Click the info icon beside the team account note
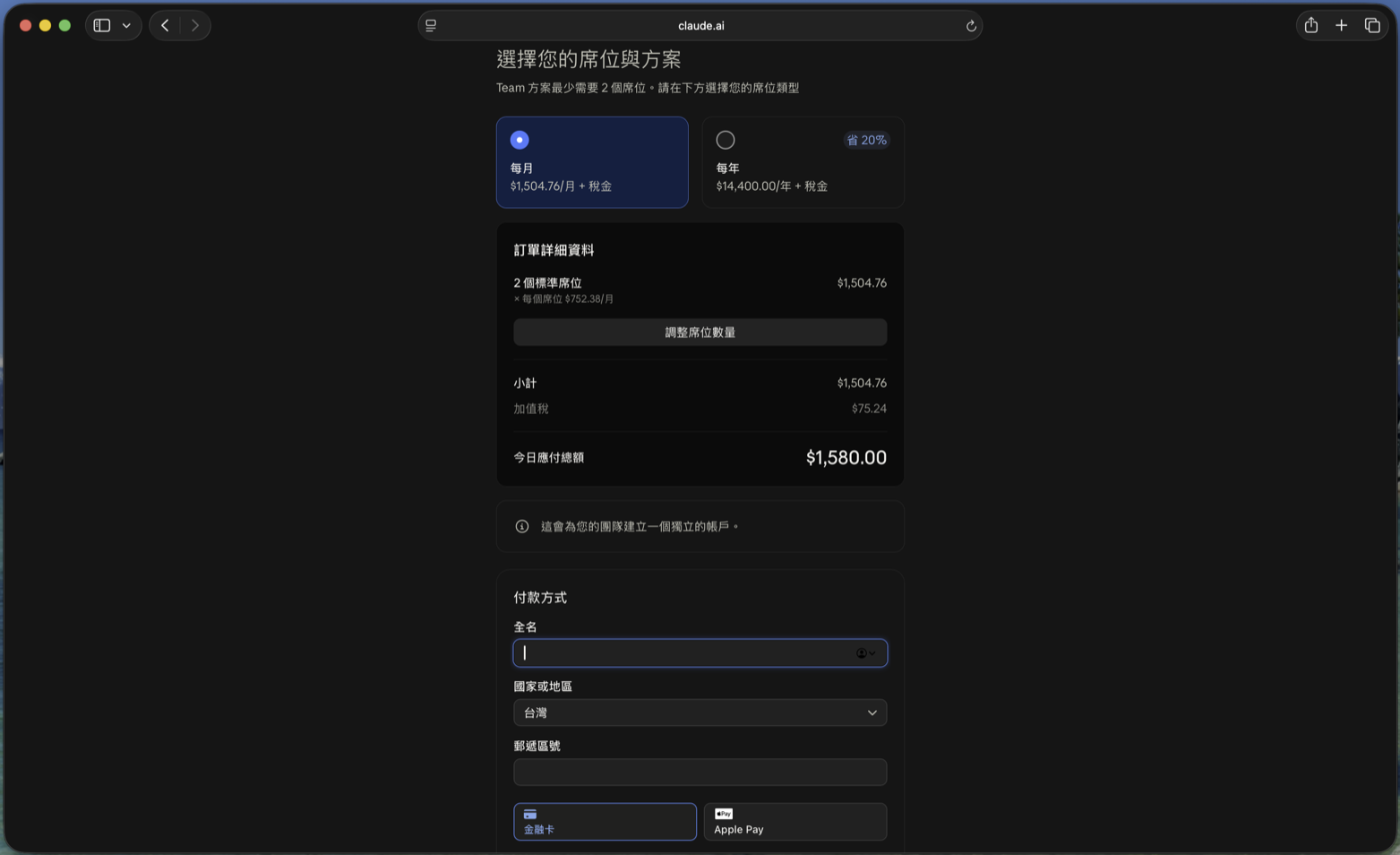The height and width of the screenshot is (855, 1400). (x=522, y=526)
